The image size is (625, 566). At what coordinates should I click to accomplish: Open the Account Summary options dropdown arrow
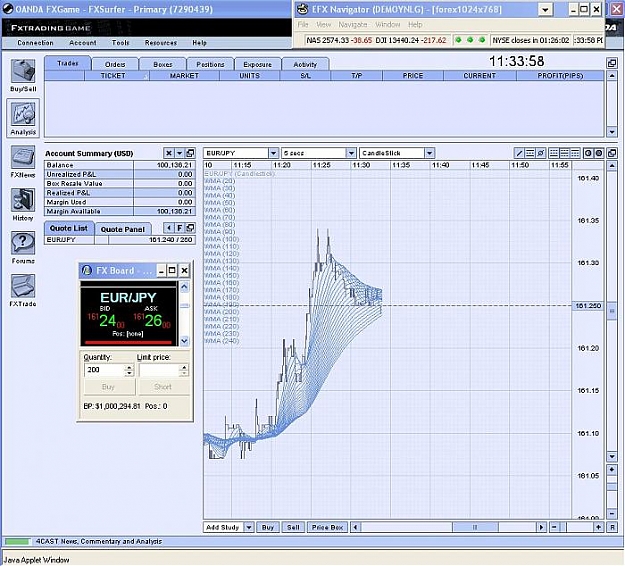click(179, 153)
